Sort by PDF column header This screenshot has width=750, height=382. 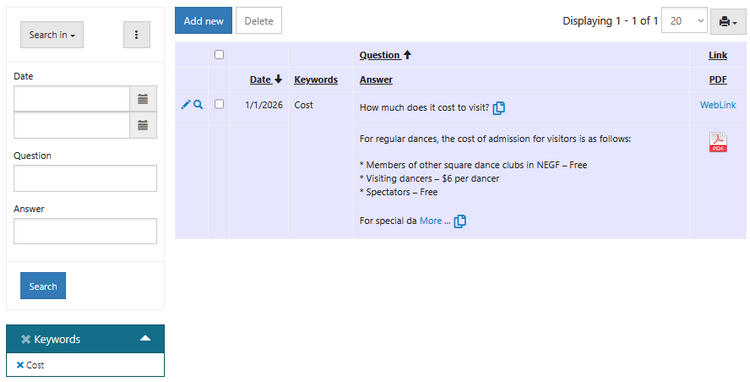717,80
